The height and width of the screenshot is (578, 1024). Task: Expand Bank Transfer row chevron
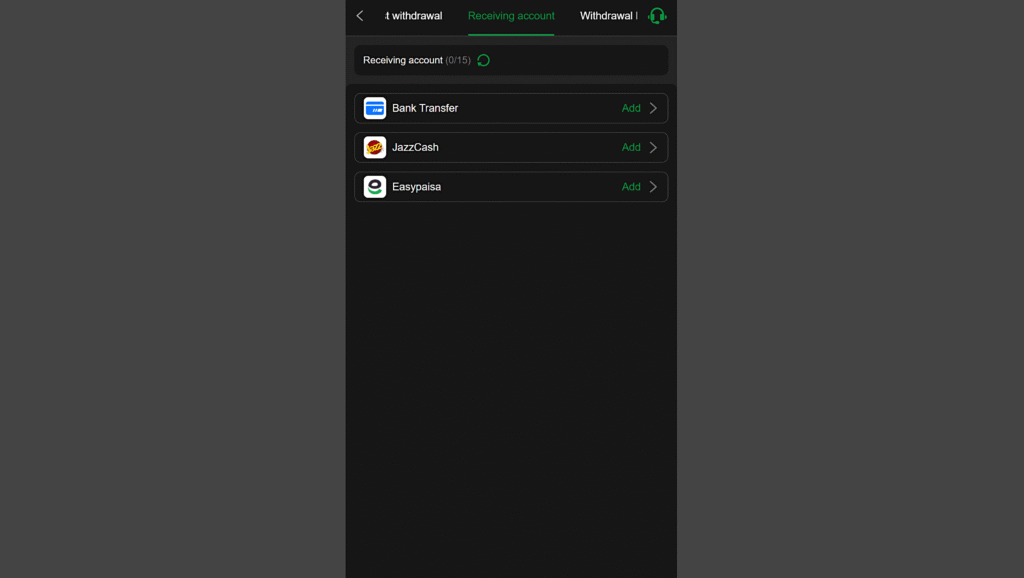[653, 108]
